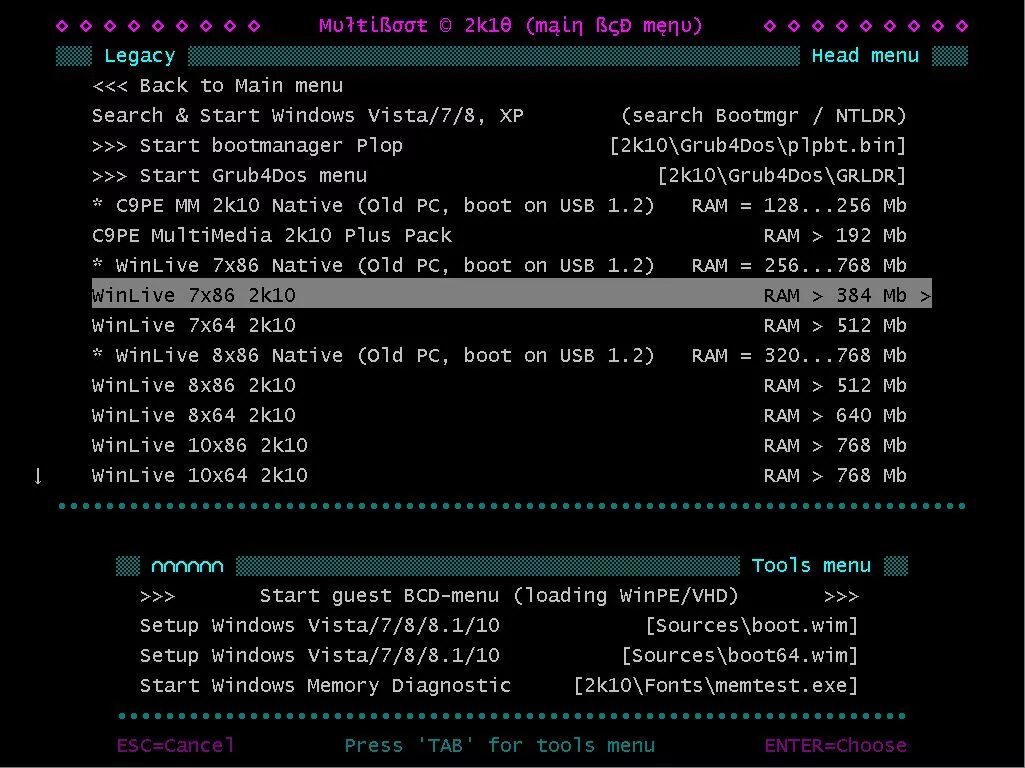Click 'ESC=Cancel' hint
This screenshot has height=768, width=1025.
click(175, 745)
